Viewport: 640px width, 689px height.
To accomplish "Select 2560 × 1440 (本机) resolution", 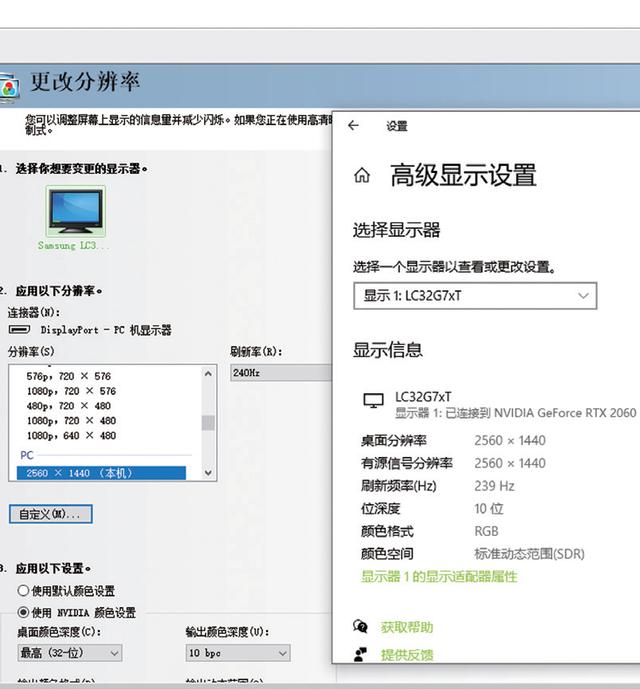I will coord(101,473).
